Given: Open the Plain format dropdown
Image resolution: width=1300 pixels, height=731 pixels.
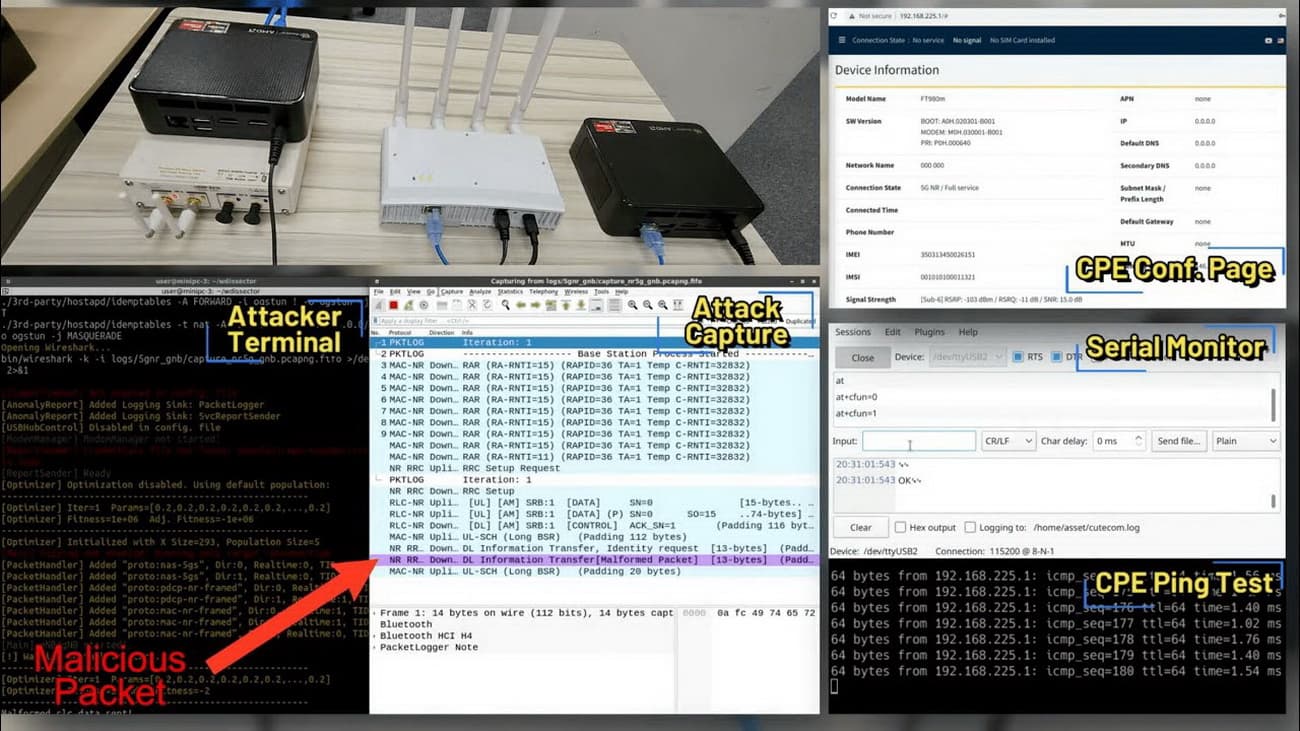Looking at the screenshot, I should click(x=1245, y=441).
